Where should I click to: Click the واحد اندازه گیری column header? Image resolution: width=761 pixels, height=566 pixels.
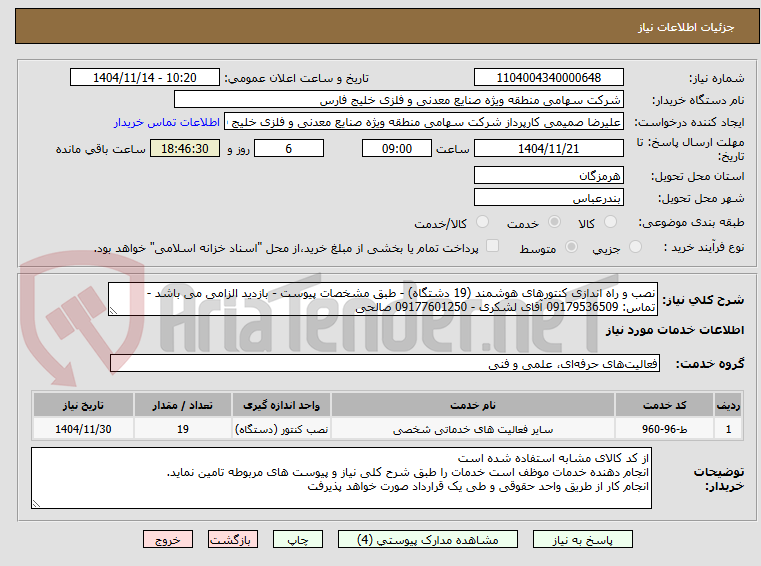click(x=281, y=405)
